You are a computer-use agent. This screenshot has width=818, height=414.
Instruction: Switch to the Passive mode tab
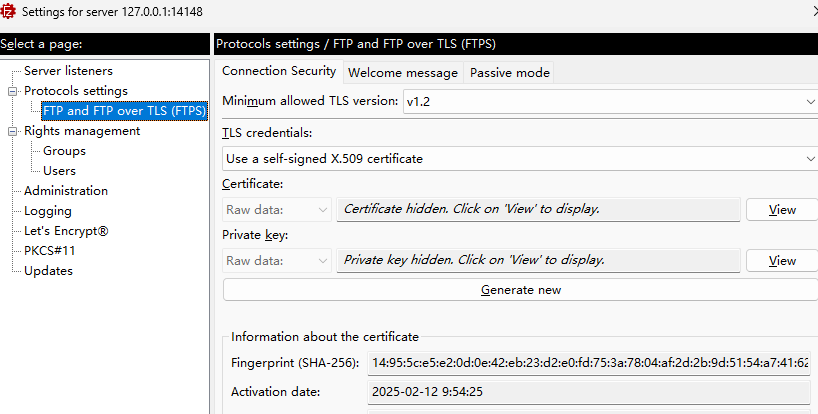pyautogui.click(x=509, y=72)
